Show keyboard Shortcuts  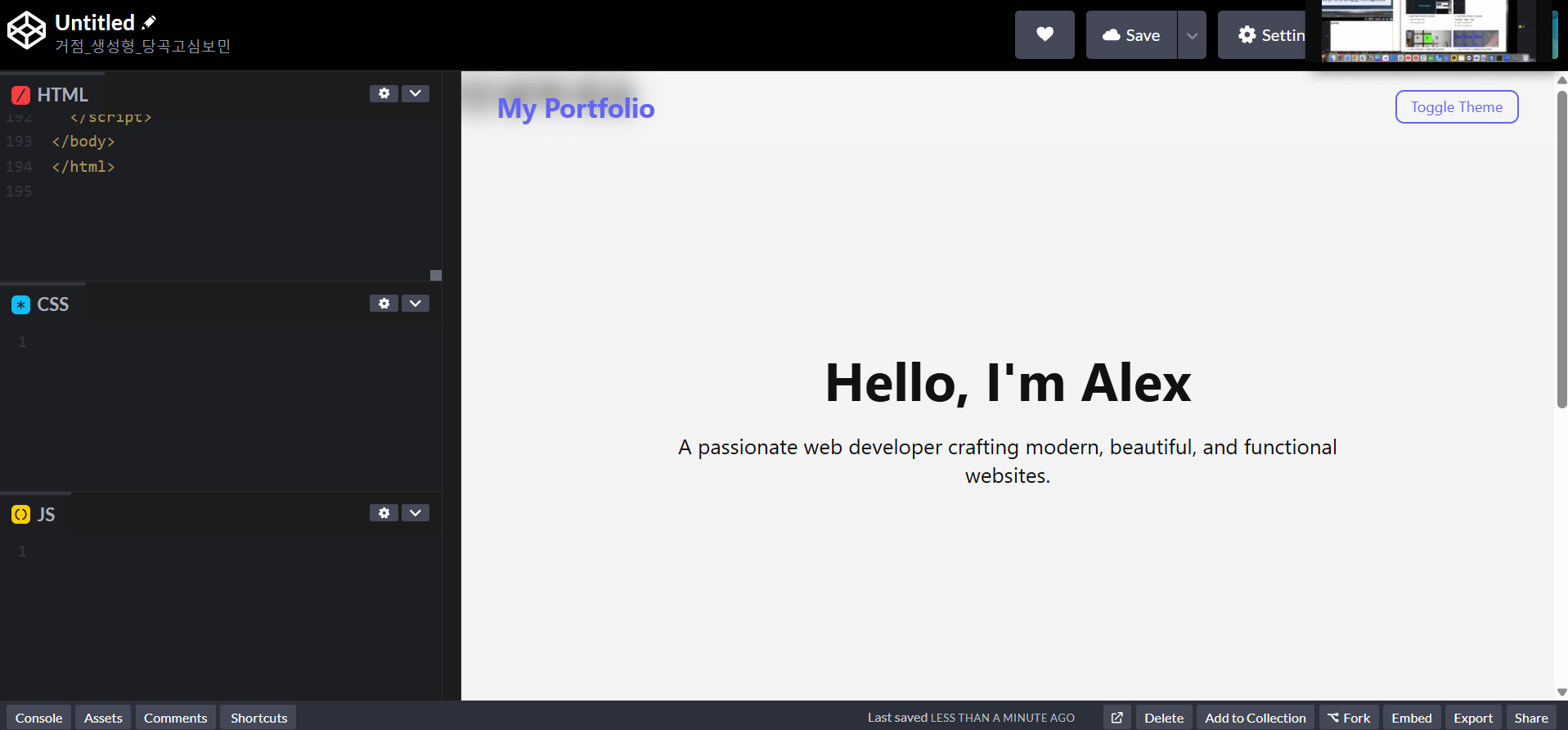tap(258, 718)
